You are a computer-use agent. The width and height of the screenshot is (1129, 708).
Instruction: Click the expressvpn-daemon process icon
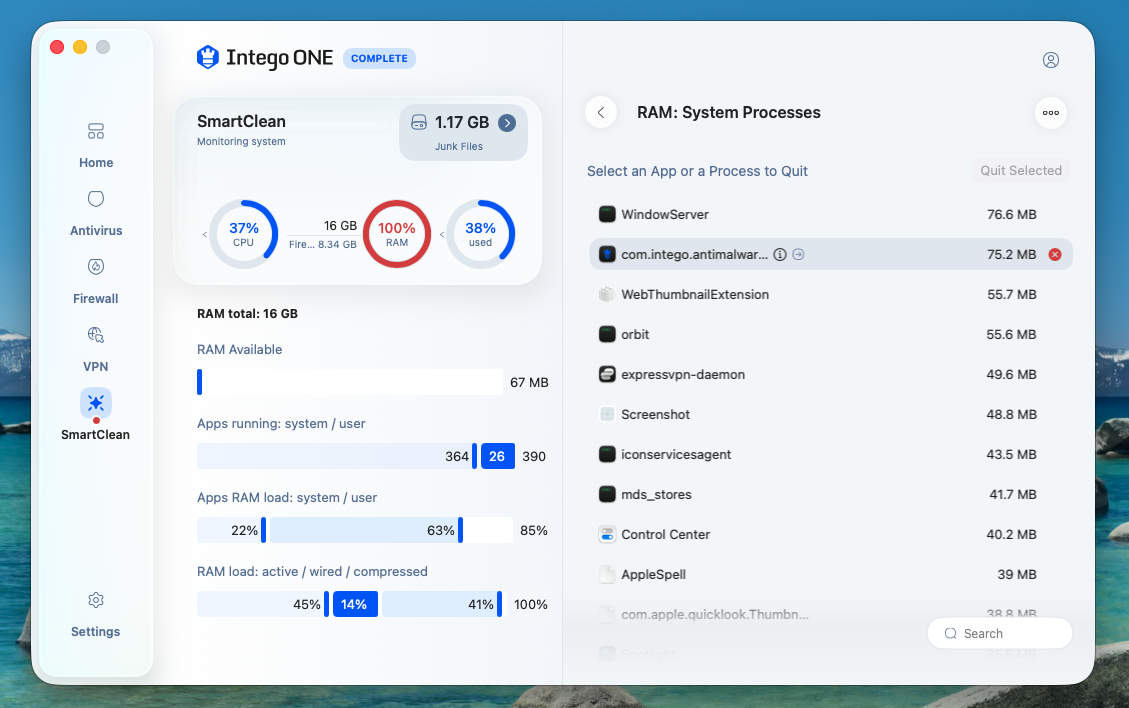point(607,374)
